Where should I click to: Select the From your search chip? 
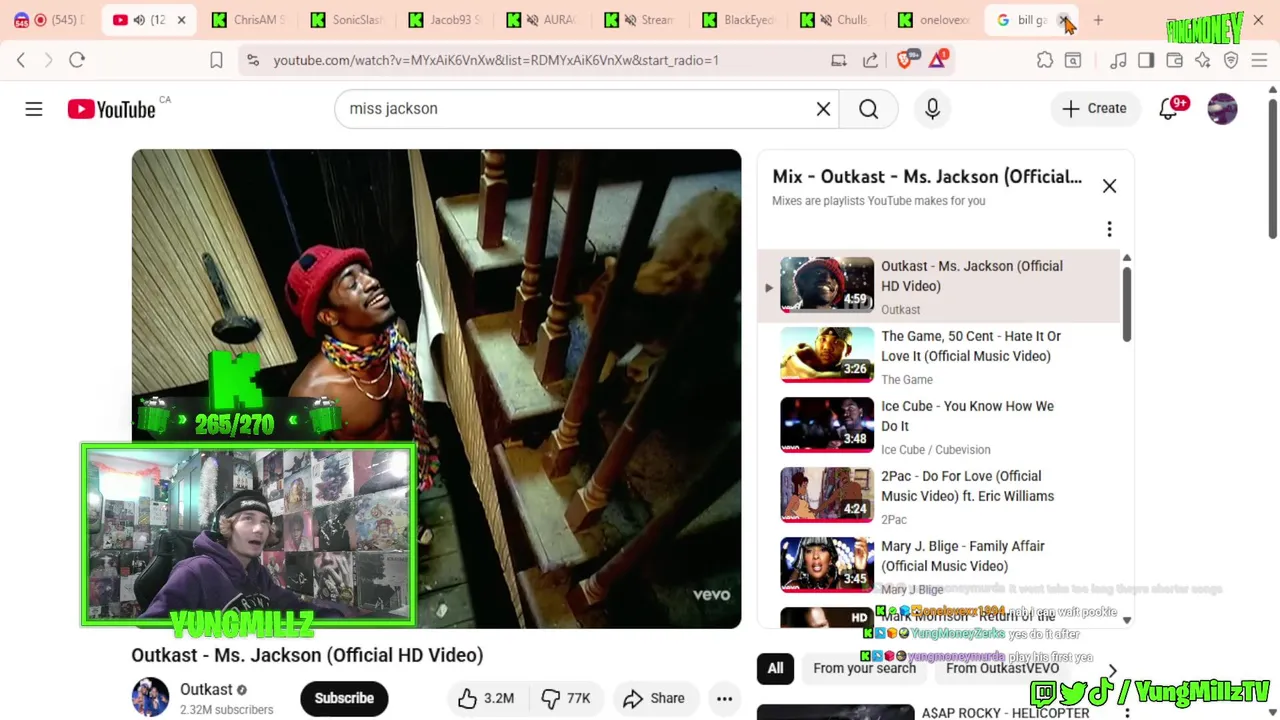(x=864, y=668)
